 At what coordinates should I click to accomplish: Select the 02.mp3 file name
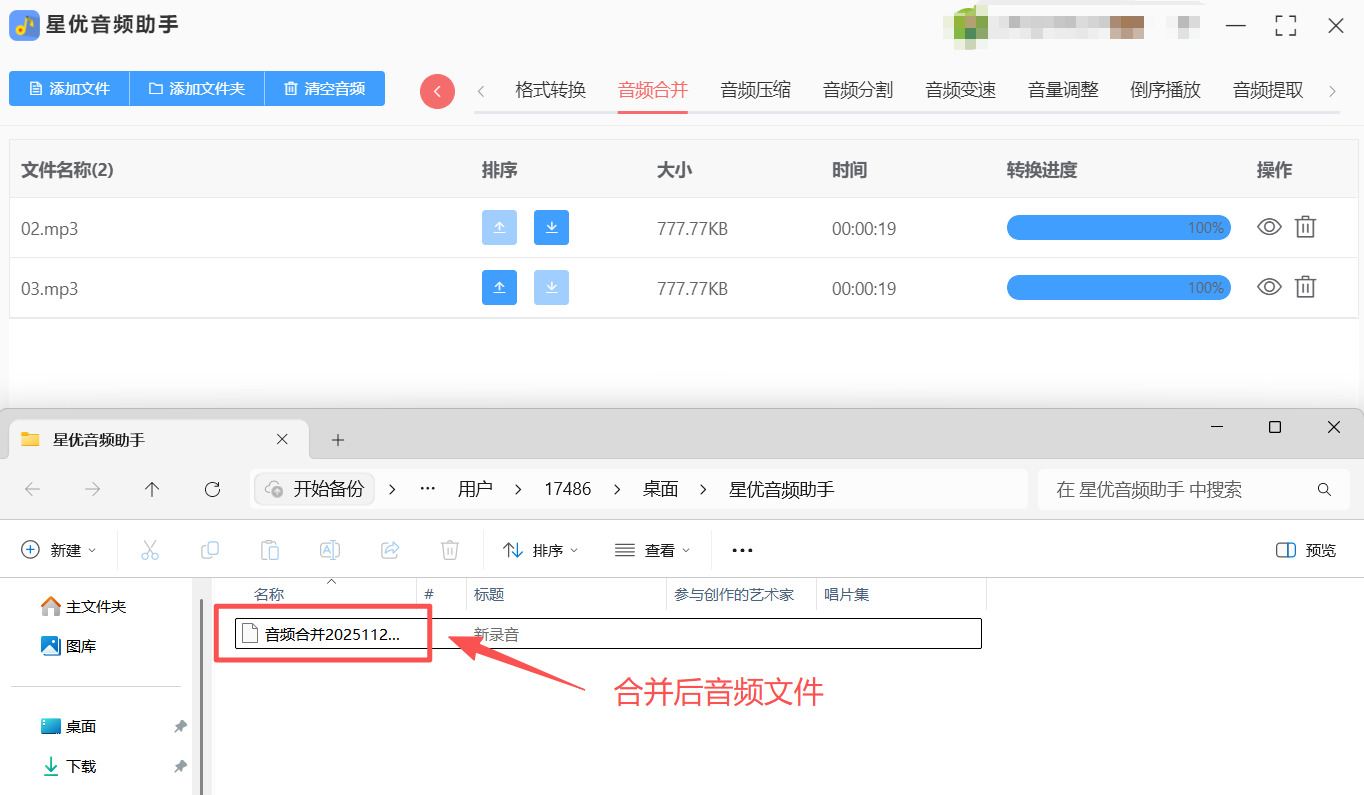[x=50, y=229]
